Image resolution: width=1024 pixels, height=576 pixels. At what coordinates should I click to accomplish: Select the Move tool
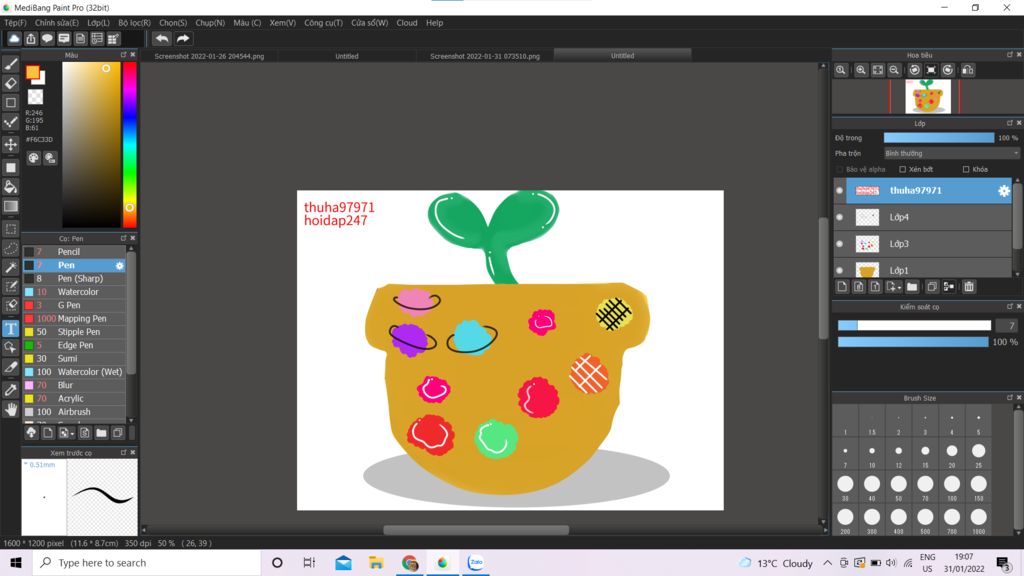click(x=10, y=144)
